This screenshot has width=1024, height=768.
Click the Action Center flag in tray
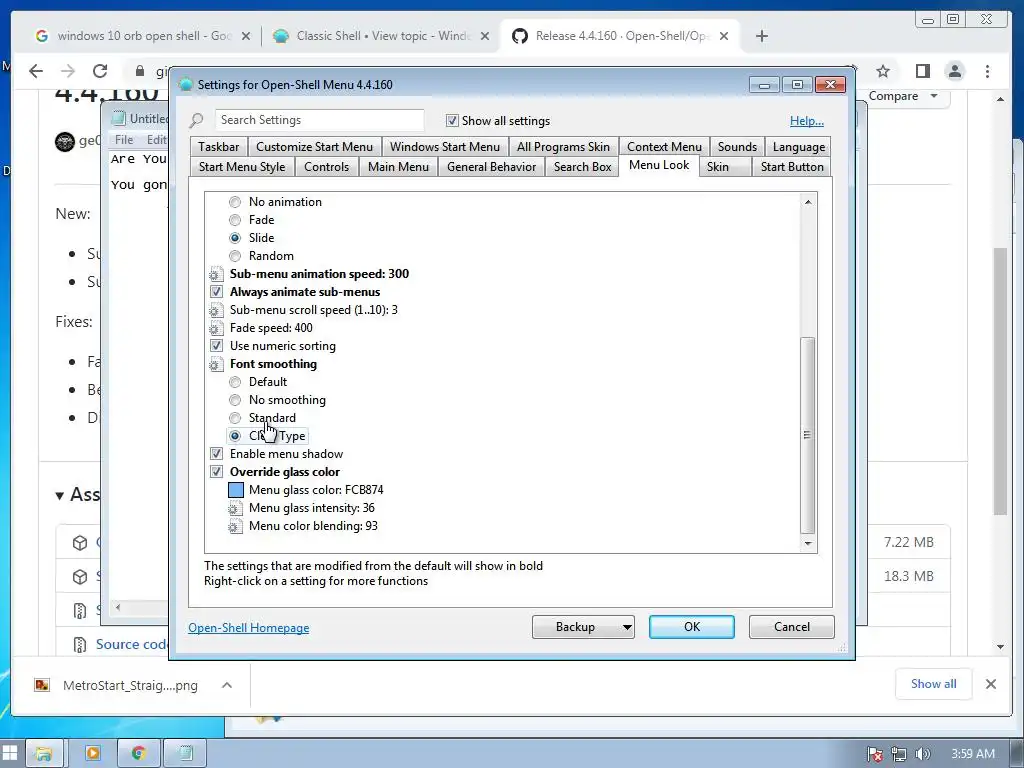874,754
